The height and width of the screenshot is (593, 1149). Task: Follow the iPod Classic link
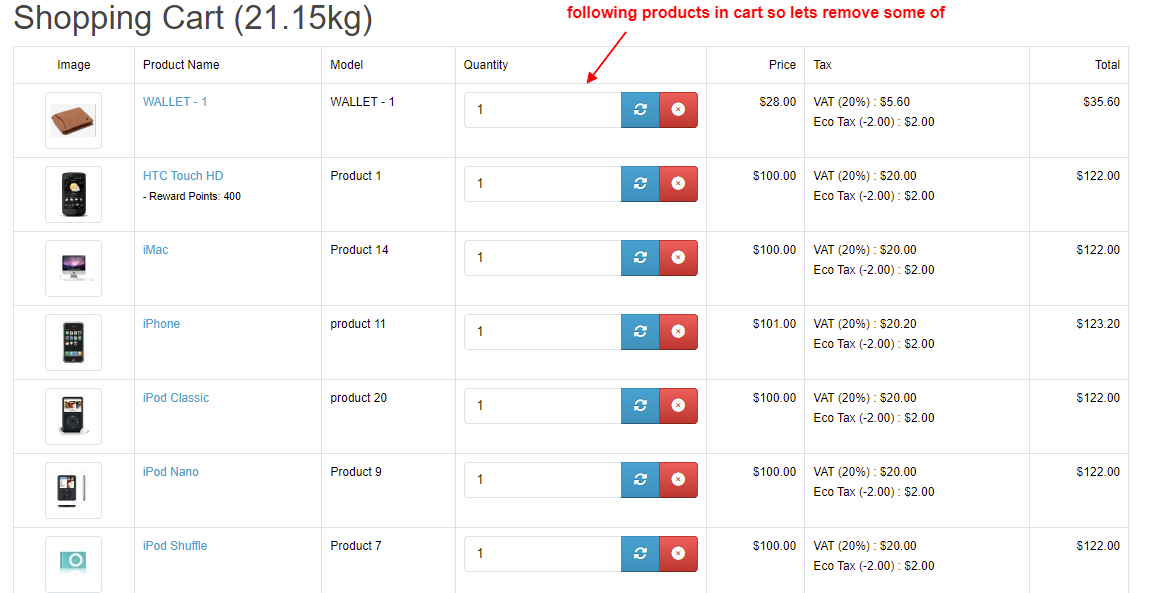pyautogui.click(x=176, y=398)
